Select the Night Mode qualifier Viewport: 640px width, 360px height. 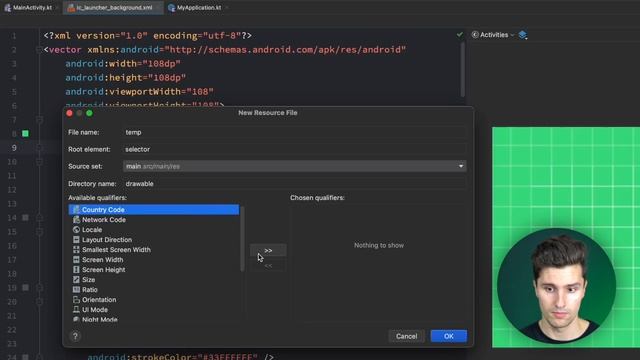[154, 319]
